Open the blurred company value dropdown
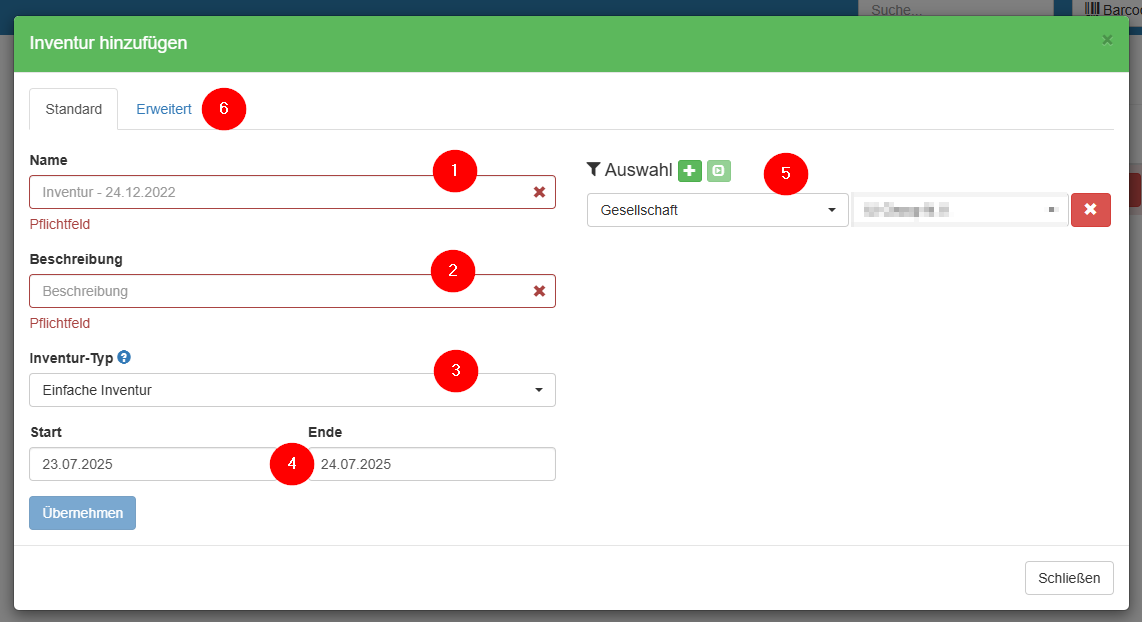This screenshot has width=1142, height=622. tap(959, 210)
